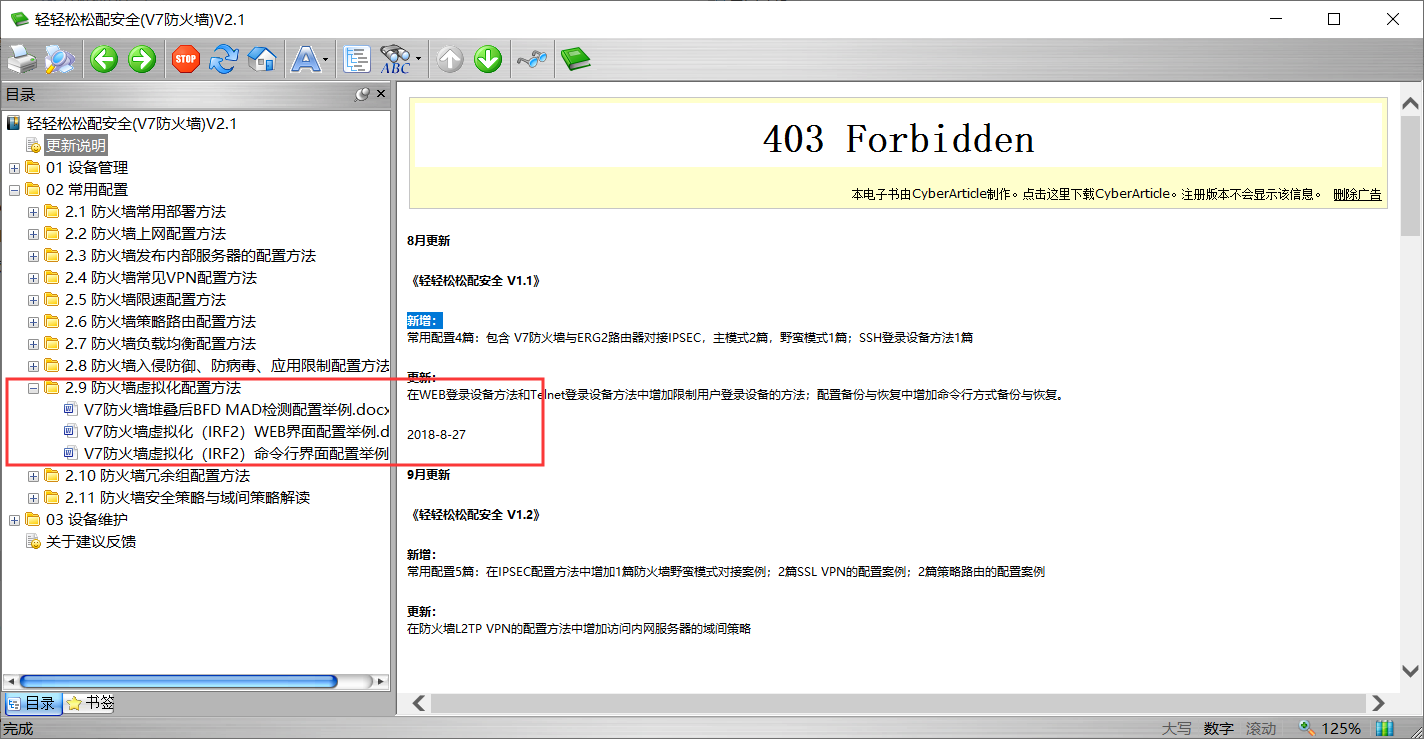
Task: Click the 125% zoom level in status bar
Action: coord(1341,728)
